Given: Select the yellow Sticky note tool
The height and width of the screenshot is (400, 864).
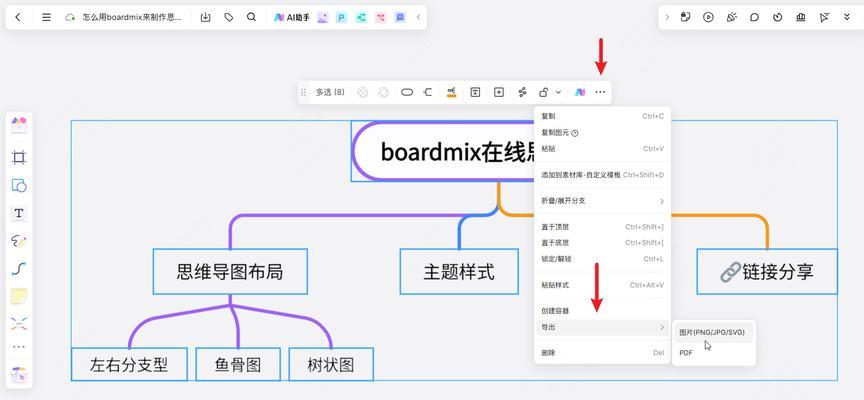Looking at the screenshot, I should [19, 296].
